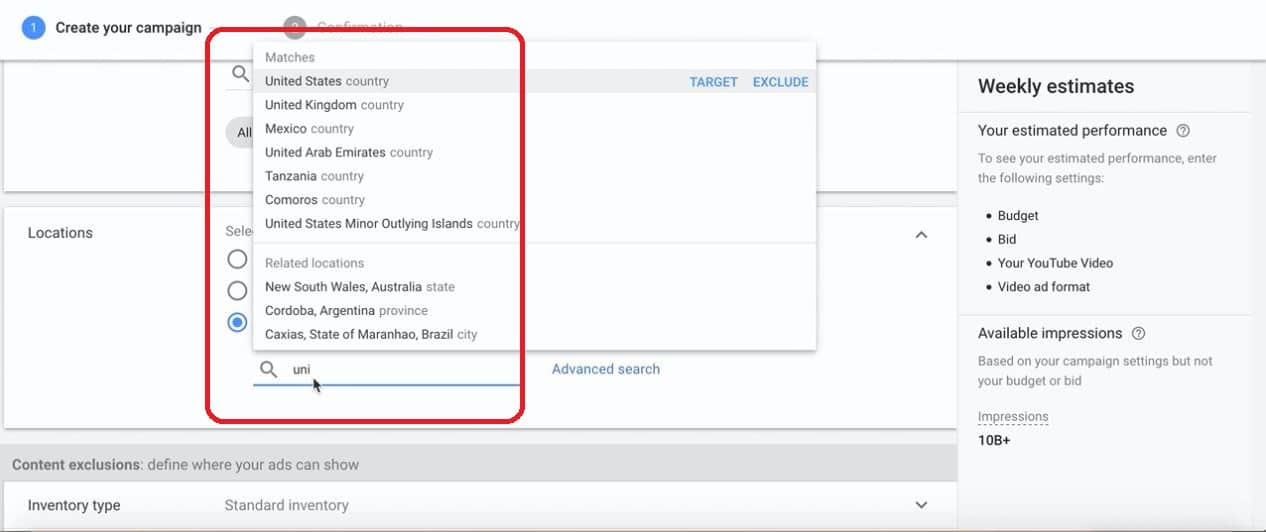Screen dimensions: 1266x532
Task: Choose United Kingdom country suggestion
Action: tap(535, 105)
